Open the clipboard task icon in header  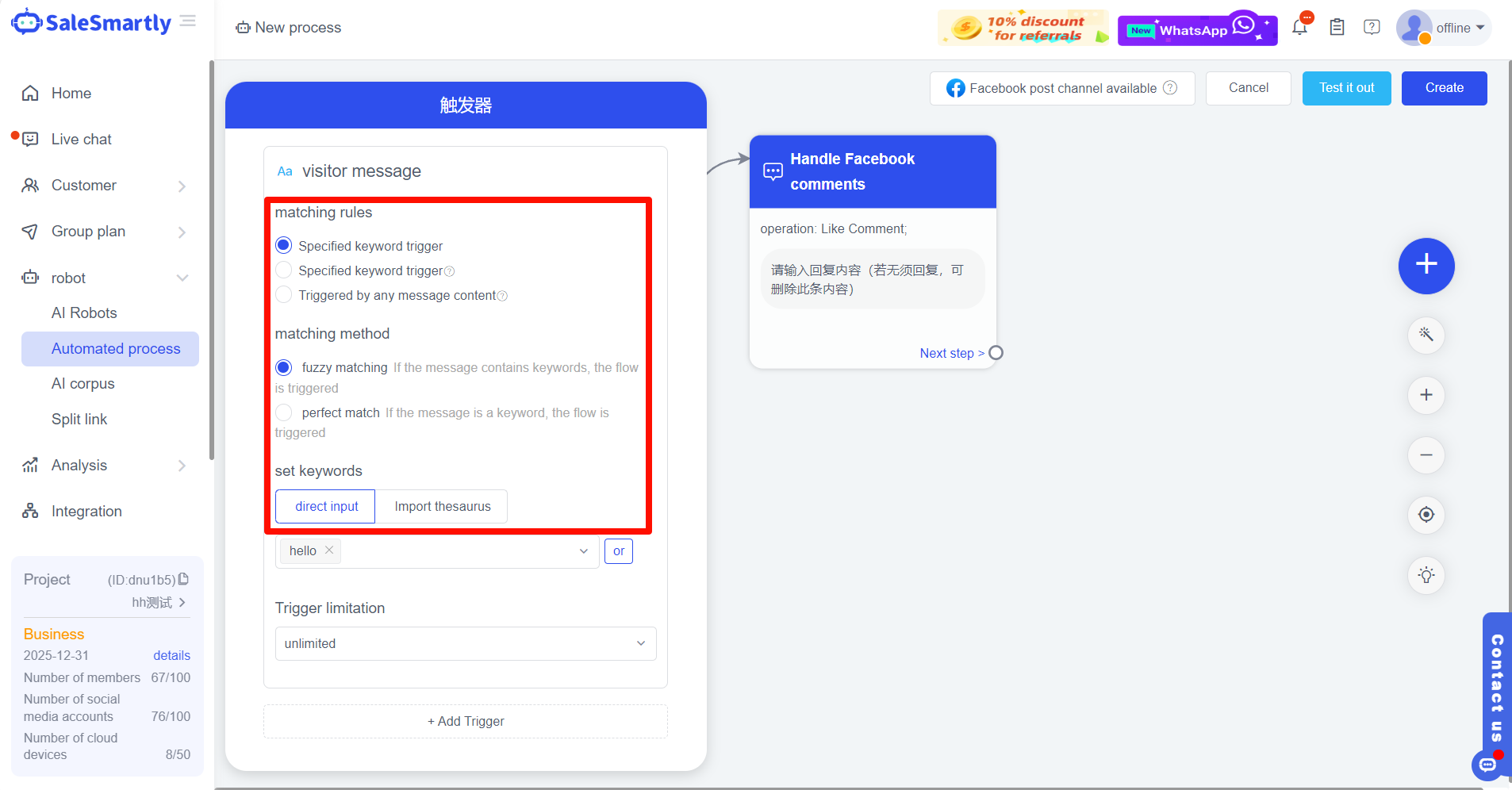point(1337,28)
